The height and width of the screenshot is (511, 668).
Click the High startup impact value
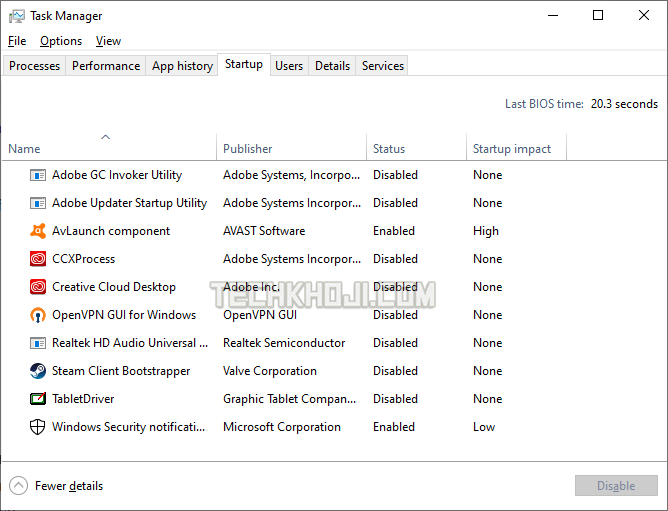click(486, 231)
